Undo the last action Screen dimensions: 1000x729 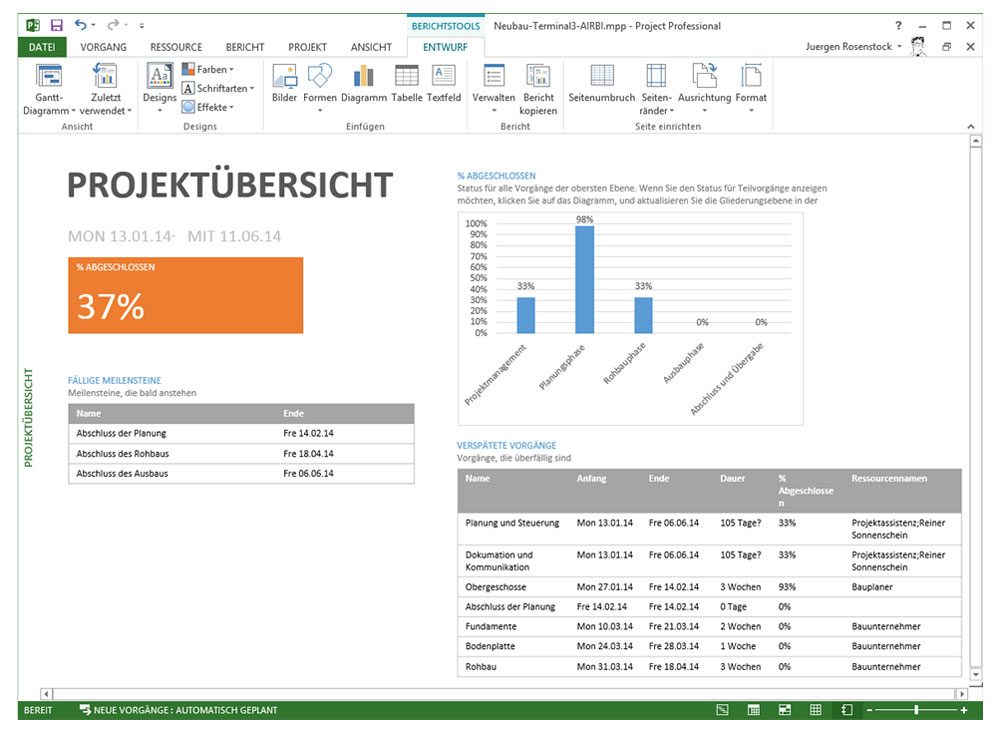coord(80,25)
